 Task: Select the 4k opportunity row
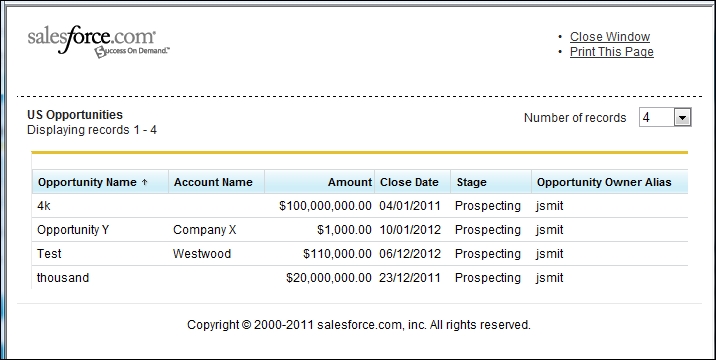coord(360,206)
